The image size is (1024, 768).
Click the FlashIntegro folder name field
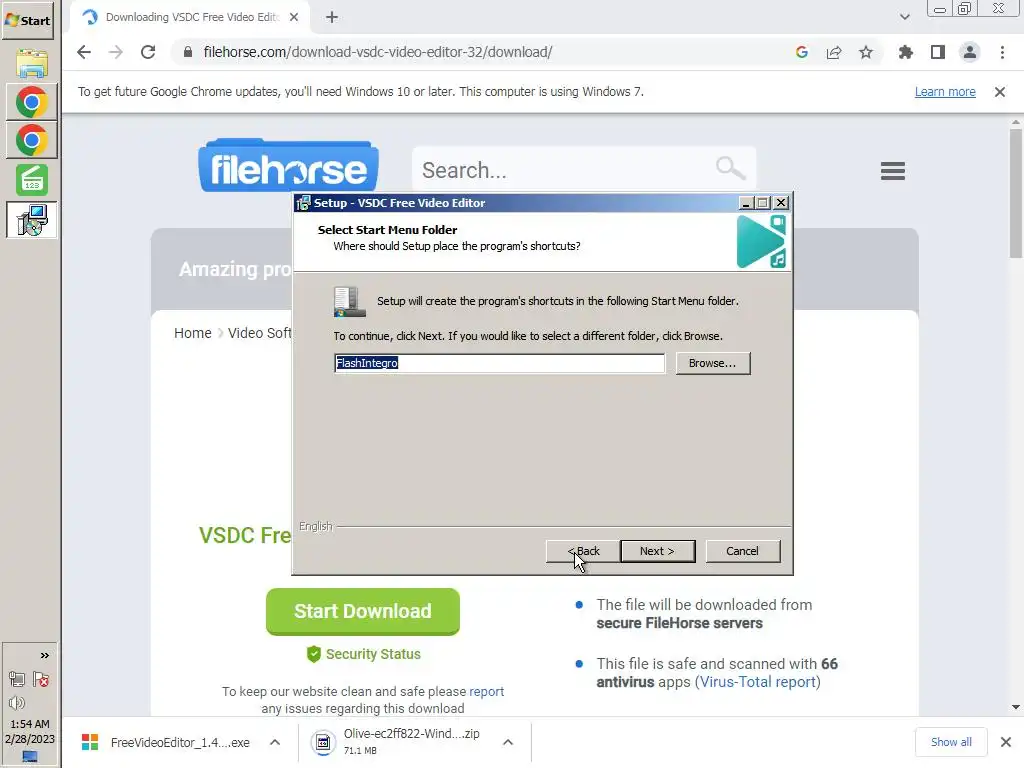500,363
